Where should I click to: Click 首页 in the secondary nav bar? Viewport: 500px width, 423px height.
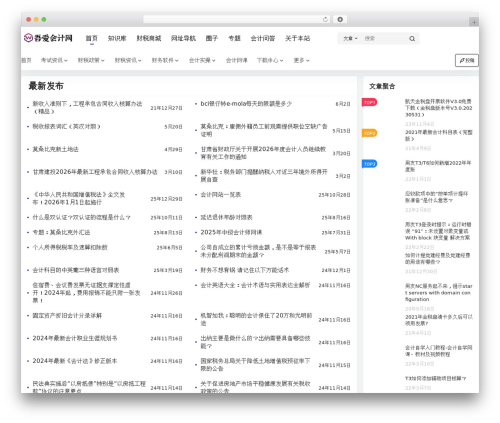click(x=26, y=60)
